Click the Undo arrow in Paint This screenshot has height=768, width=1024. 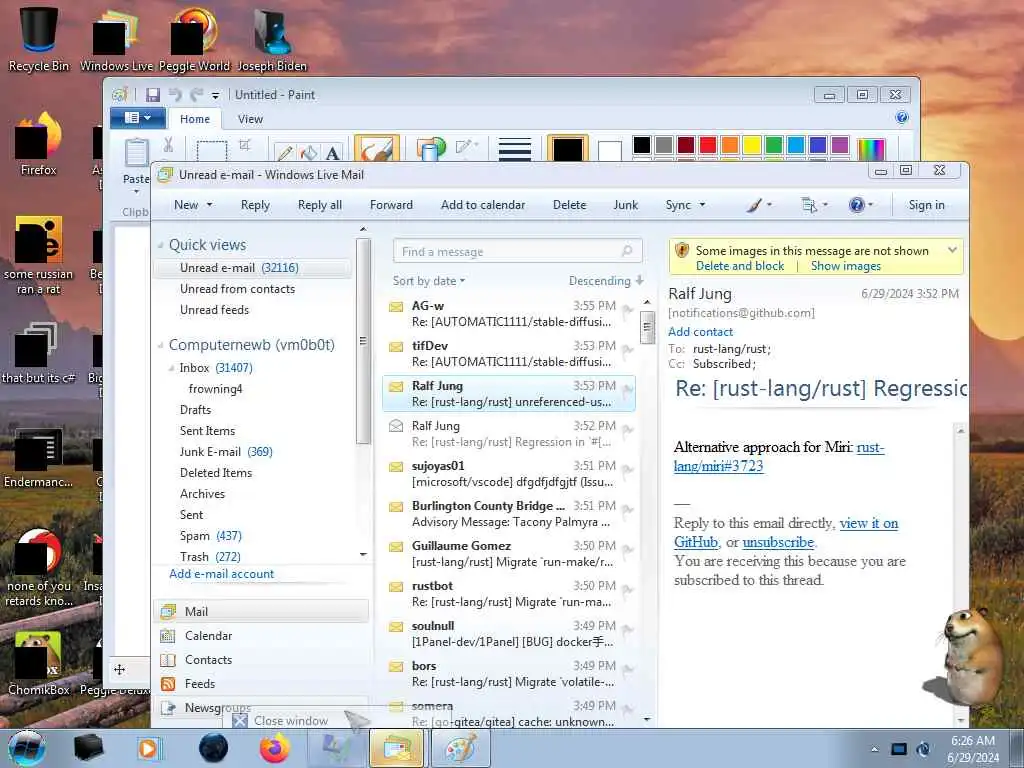175,95
